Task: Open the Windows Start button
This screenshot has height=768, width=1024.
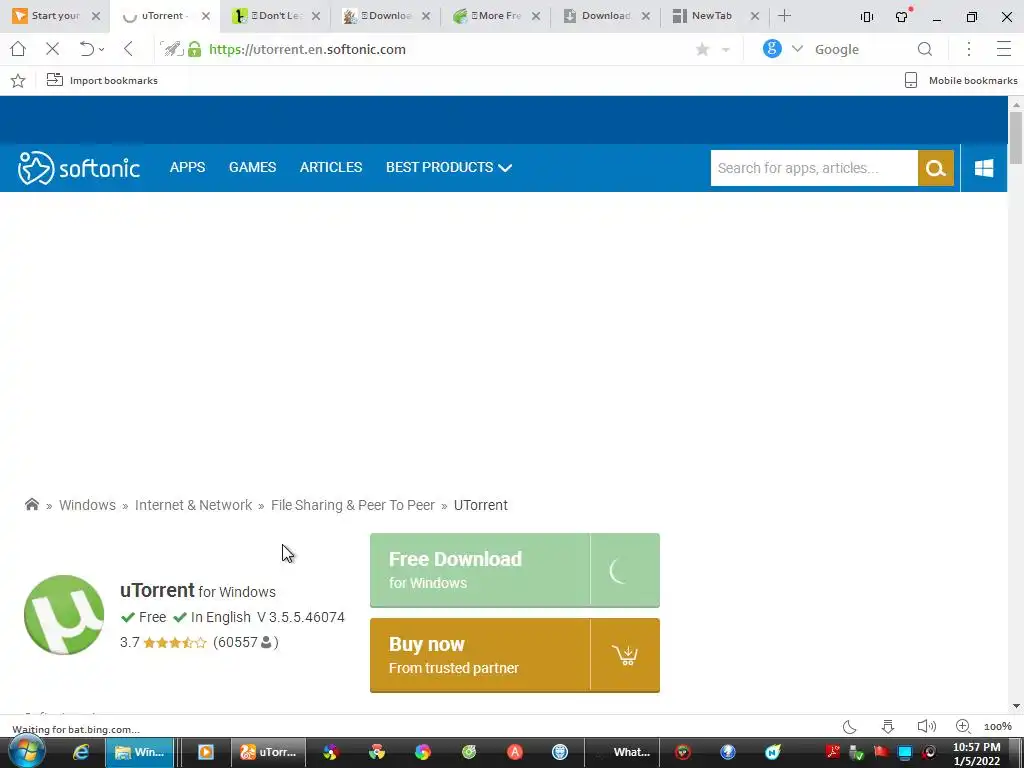Action: [x=26, y=752]
